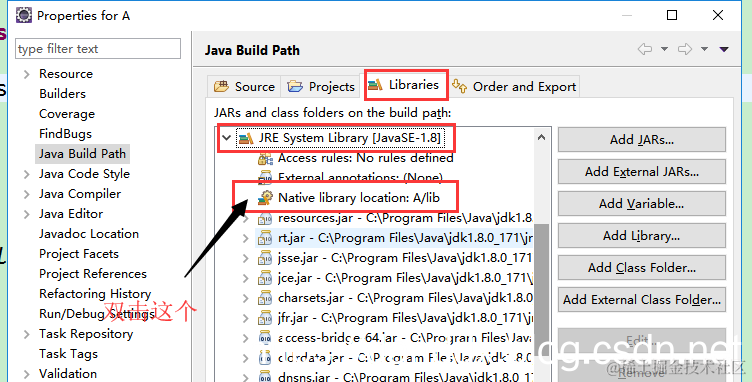The width and height of the screenshot is (752, 382).
Task: Collapse the JRE System Library node
Action: point(226,138)
